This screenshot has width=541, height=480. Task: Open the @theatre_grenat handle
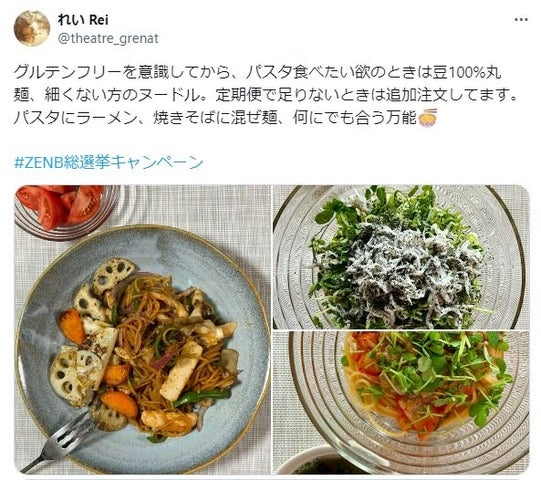[108, 38]
